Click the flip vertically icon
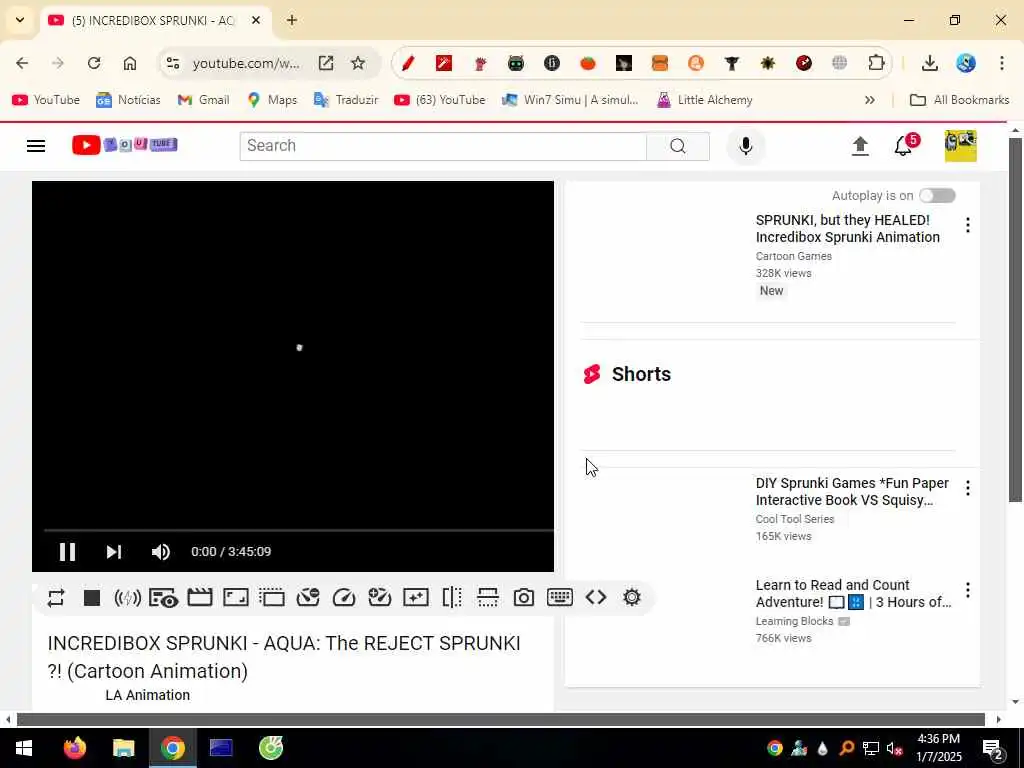The image size is (1024, 768). click(x=488, y=598)
